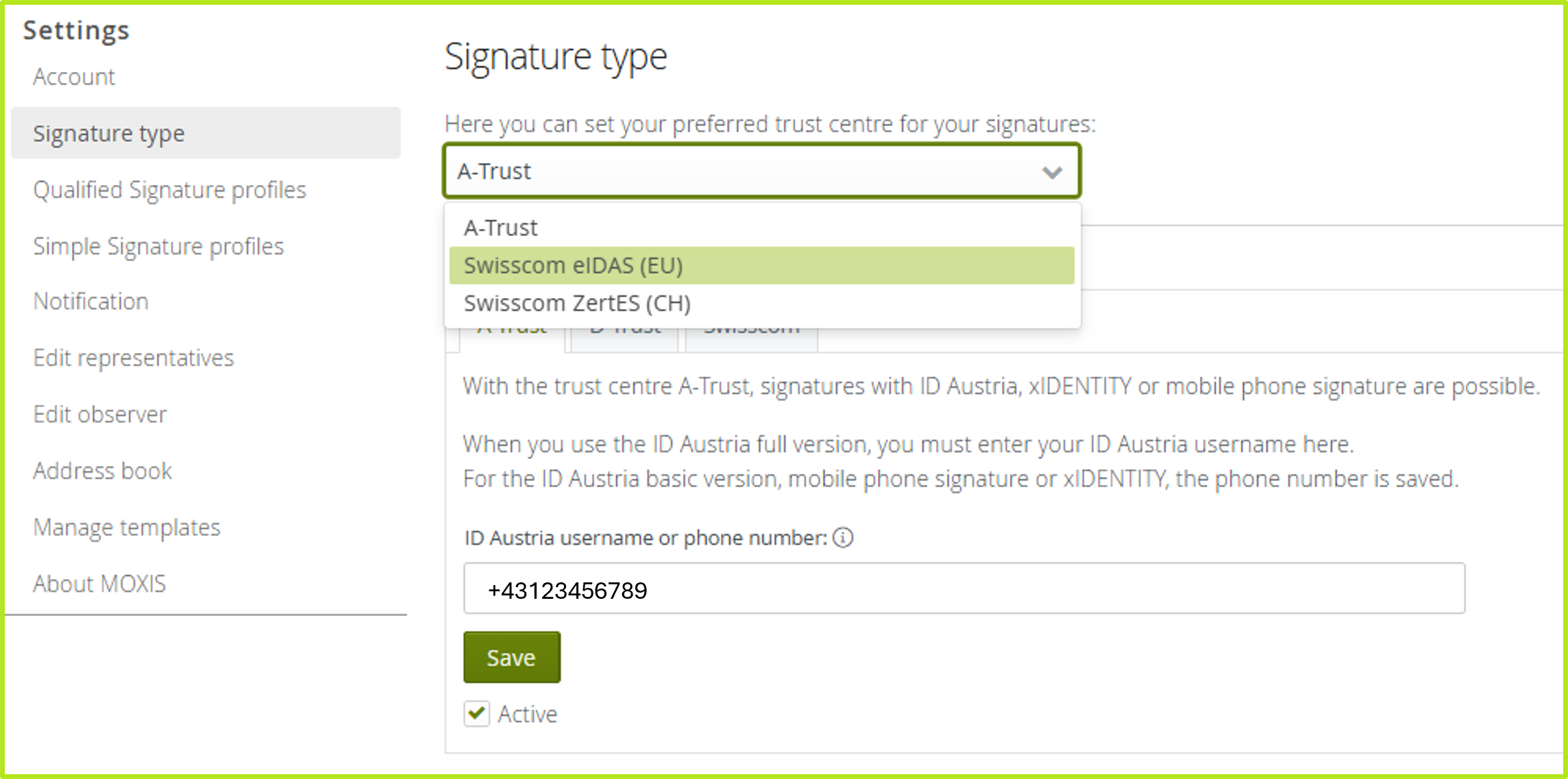This screenshot has width=1568, height=779.
Task: Open the About MOXIS page
Action: click(x=100, y=584)
